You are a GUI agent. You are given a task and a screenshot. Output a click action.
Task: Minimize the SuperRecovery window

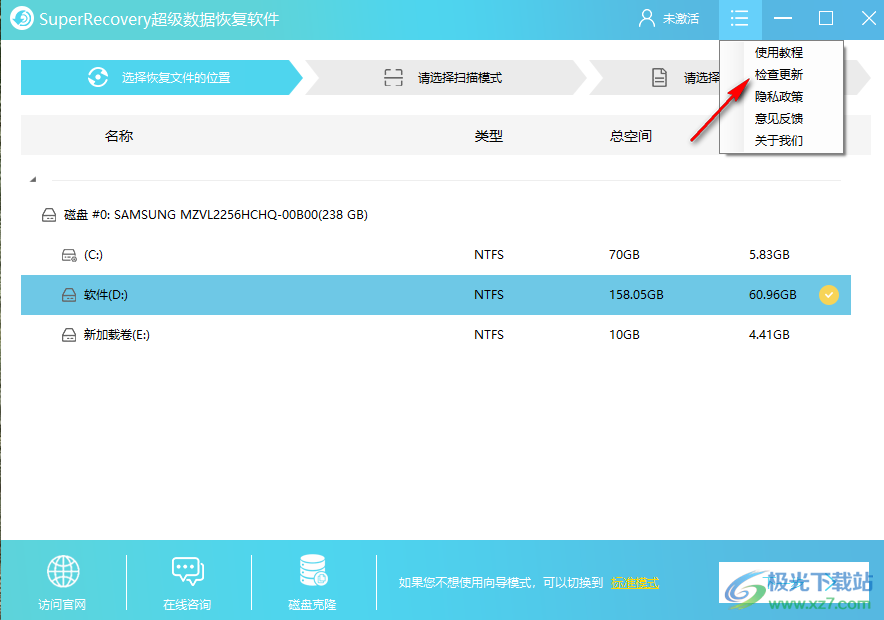click(783, 19)
